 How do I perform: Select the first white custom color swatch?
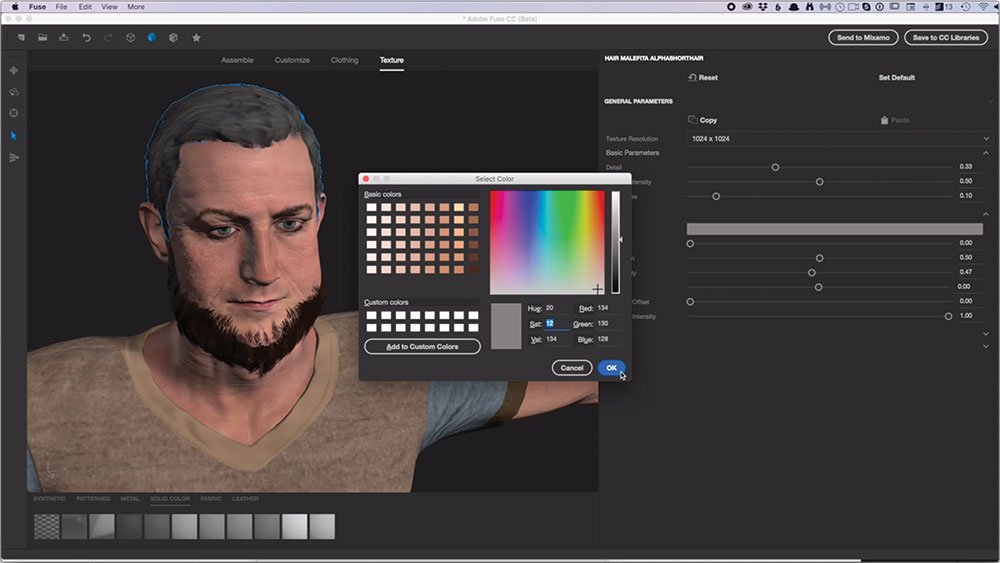[x=371, y=315]
